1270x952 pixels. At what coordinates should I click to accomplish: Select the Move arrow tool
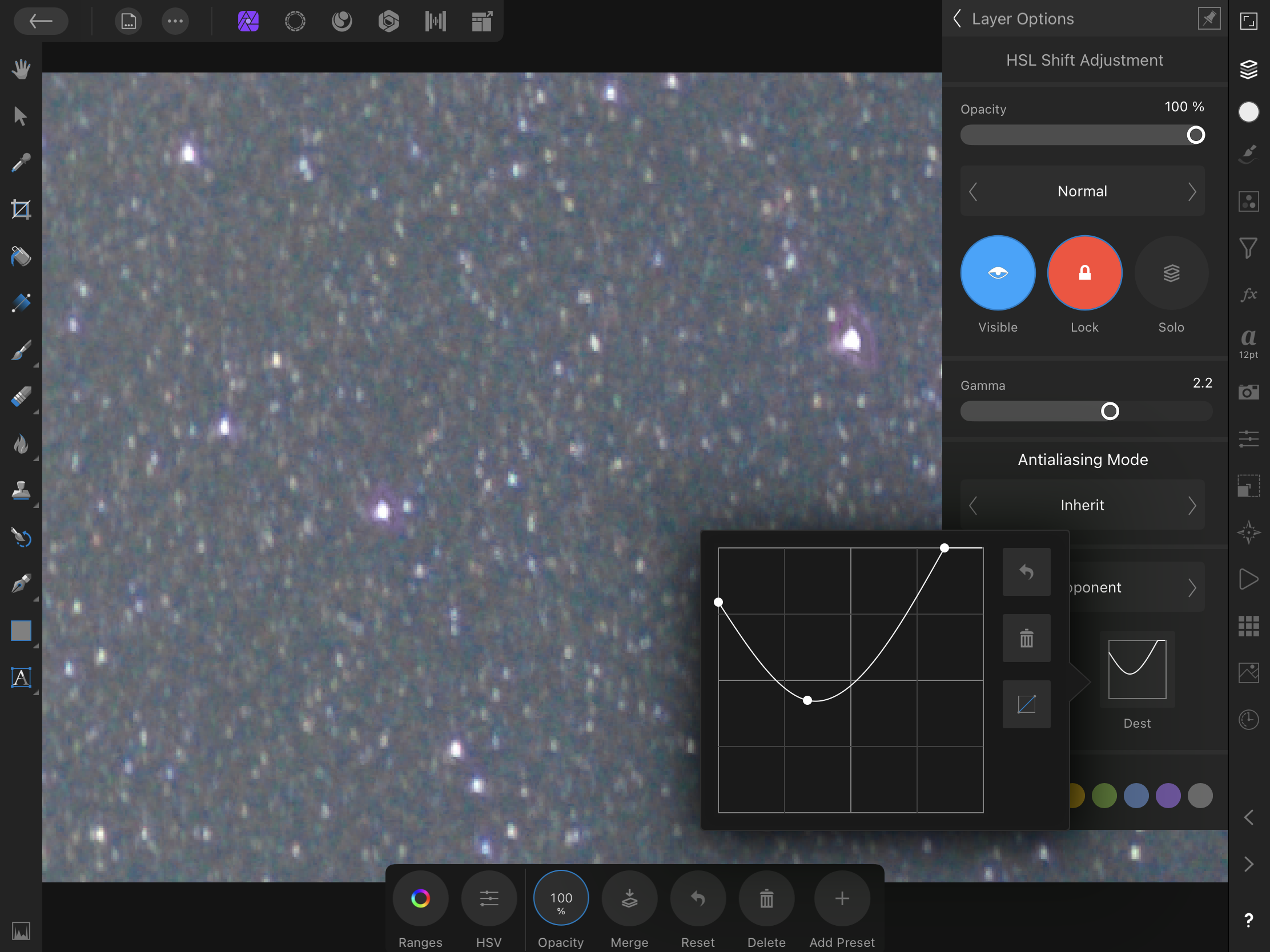[x=21, y=116]
